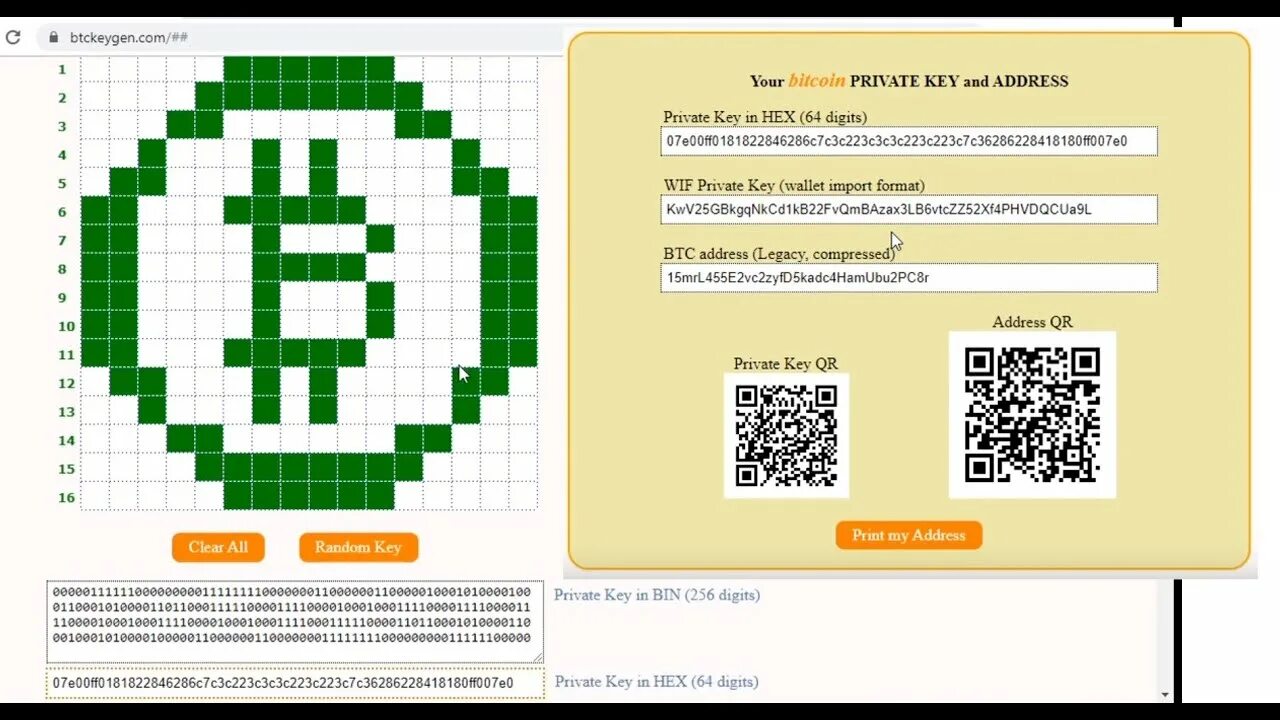Click the Print my Address button
The height and width of the screenshot is (720, 1280).
click(x=909, y=535)
